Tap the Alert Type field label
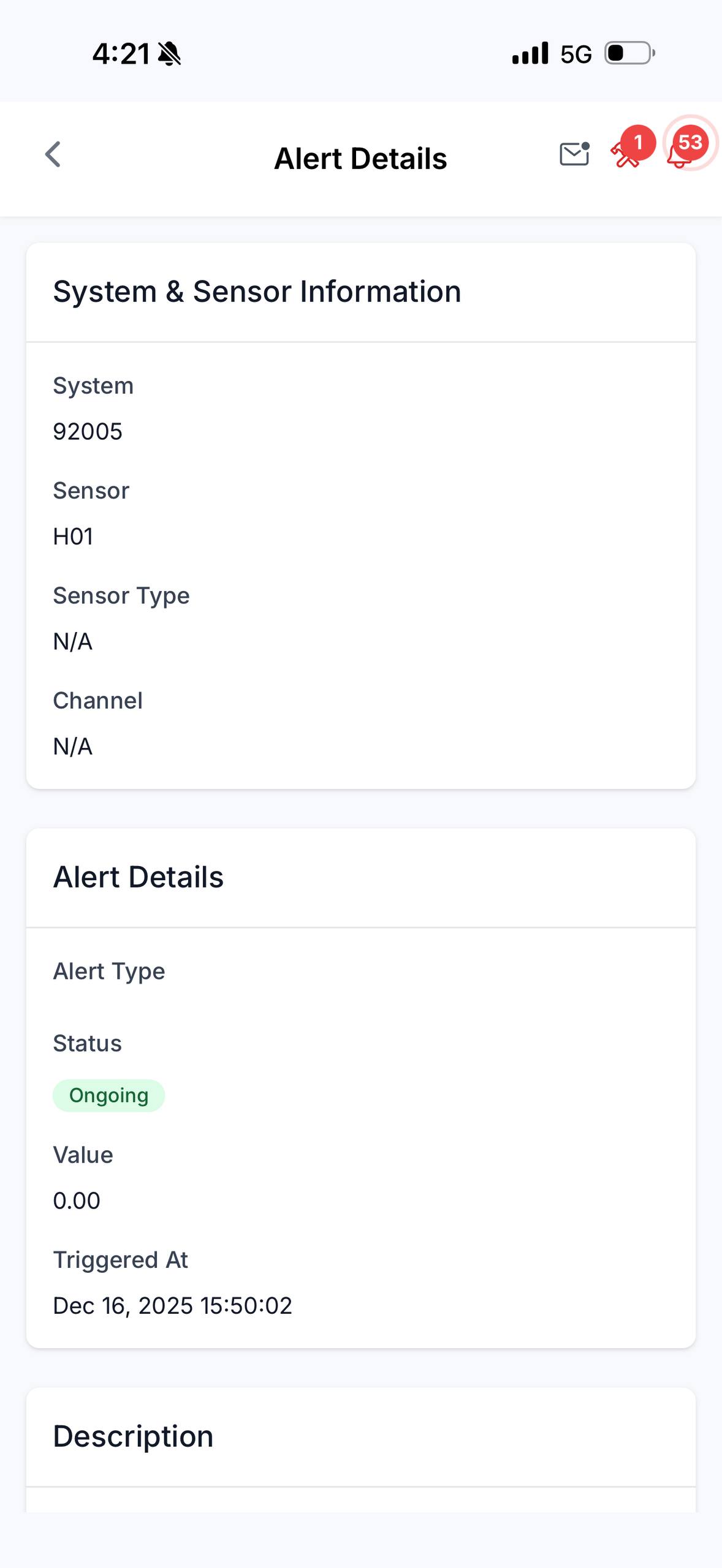The height and width of the screenshot is (1568, 722). point(109,971)
